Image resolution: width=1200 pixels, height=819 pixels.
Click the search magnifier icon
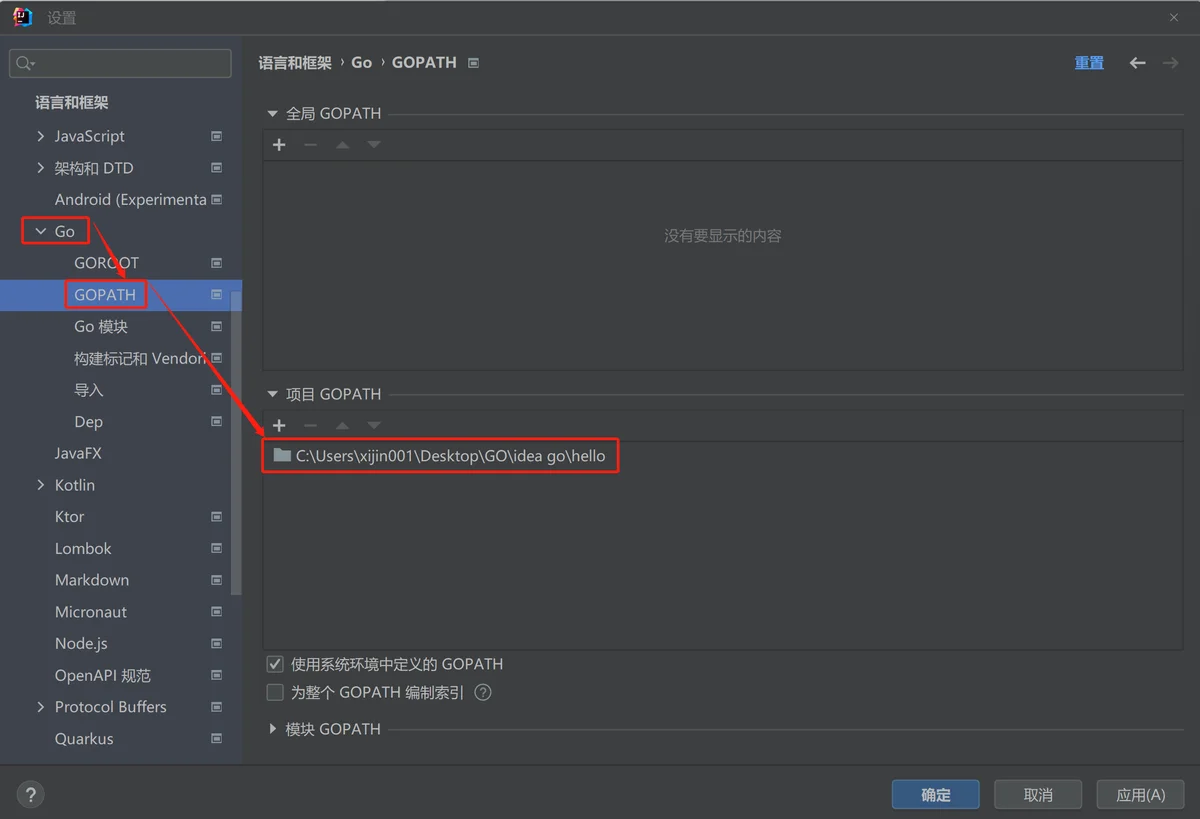[x=25, y=63]
